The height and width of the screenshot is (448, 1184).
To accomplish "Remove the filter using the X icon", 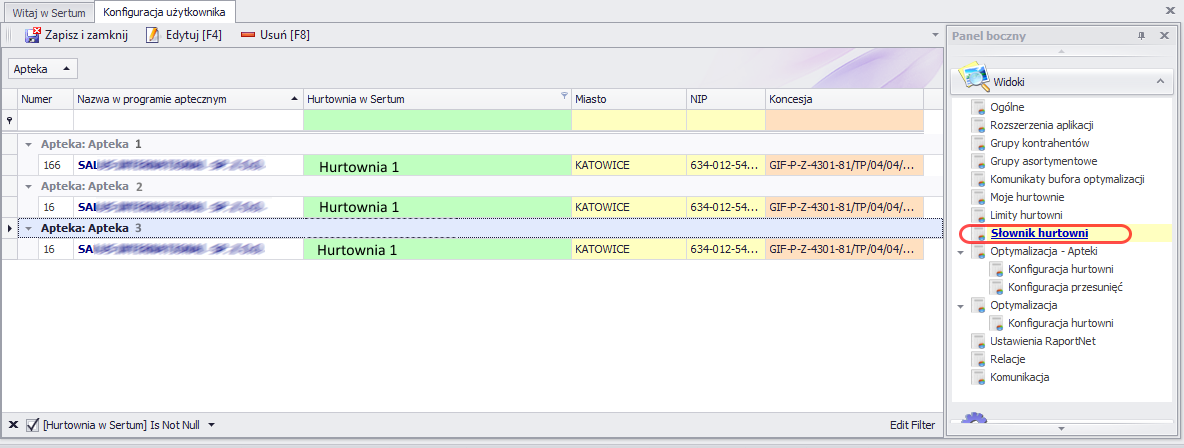I will click(12, 425).
